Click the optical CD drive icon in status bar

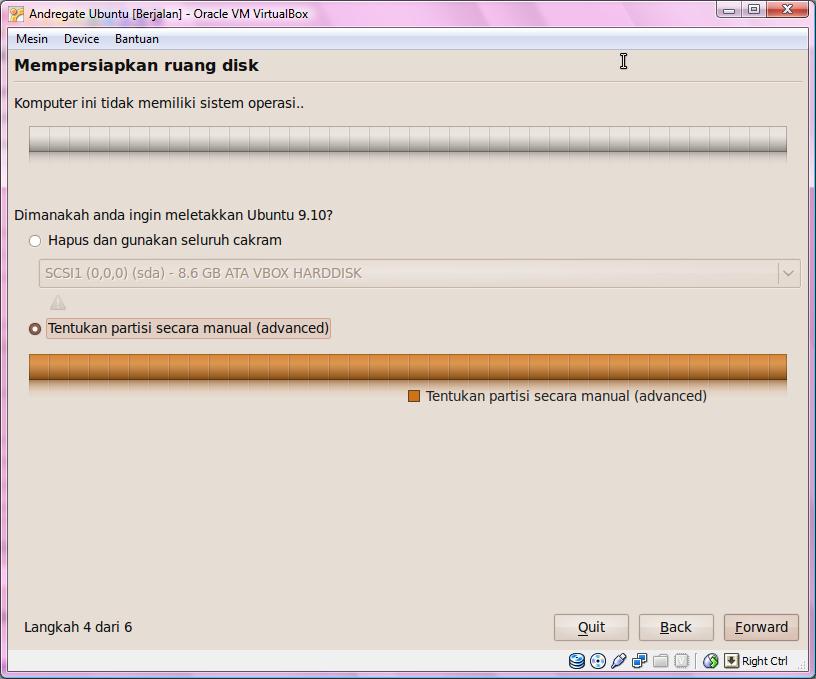coord(598,661)
